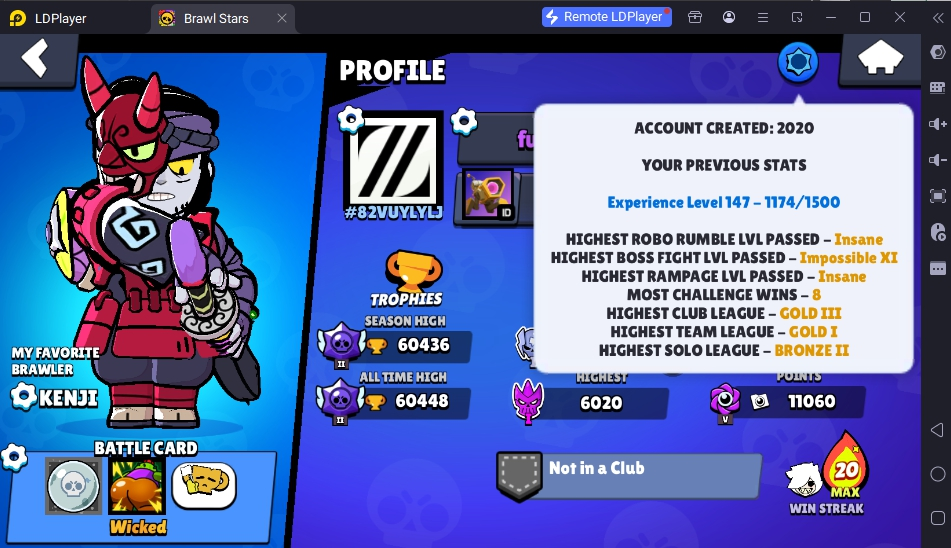Collapse the LDPlayer side toolbar chevrons
Image resolution: width=951 pixels, height=548 pixels.
[x=938, y=18]
